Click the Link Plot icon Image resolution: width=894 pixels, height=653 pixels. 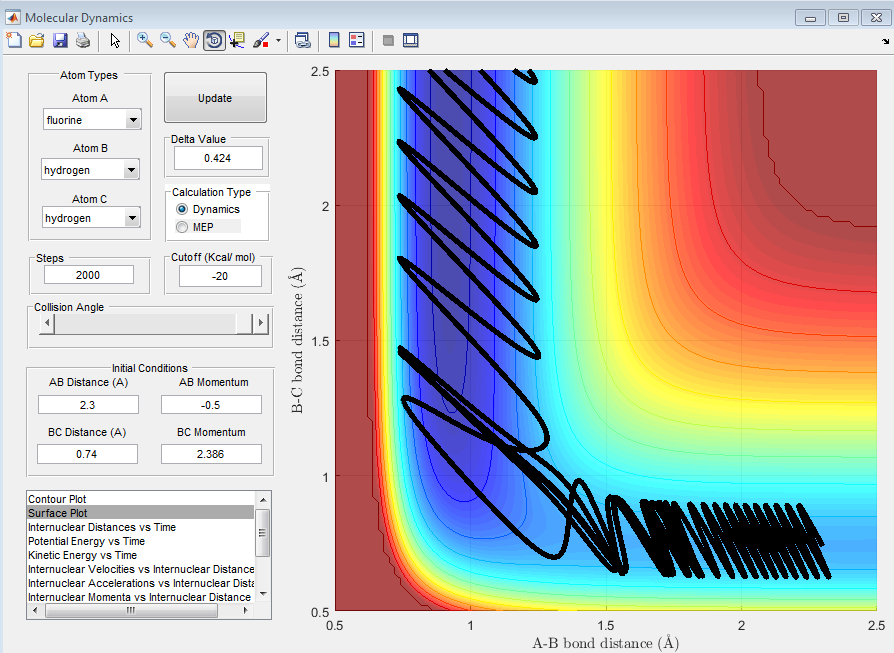click(x=302, y=40)
